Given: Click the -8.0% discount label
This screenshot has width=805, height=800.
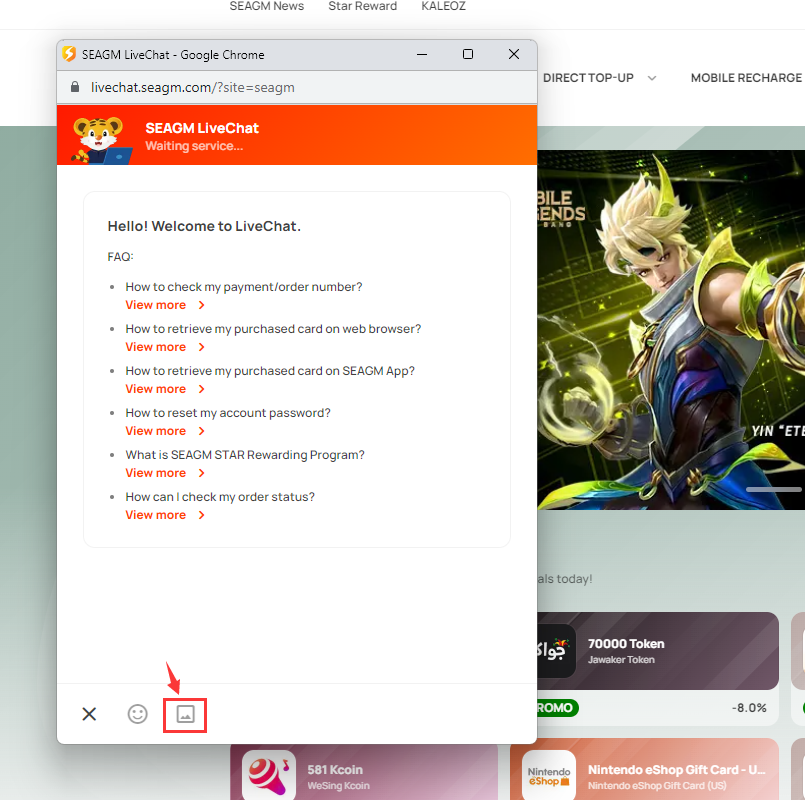Looking at the screenshot, I should (749, 708).
